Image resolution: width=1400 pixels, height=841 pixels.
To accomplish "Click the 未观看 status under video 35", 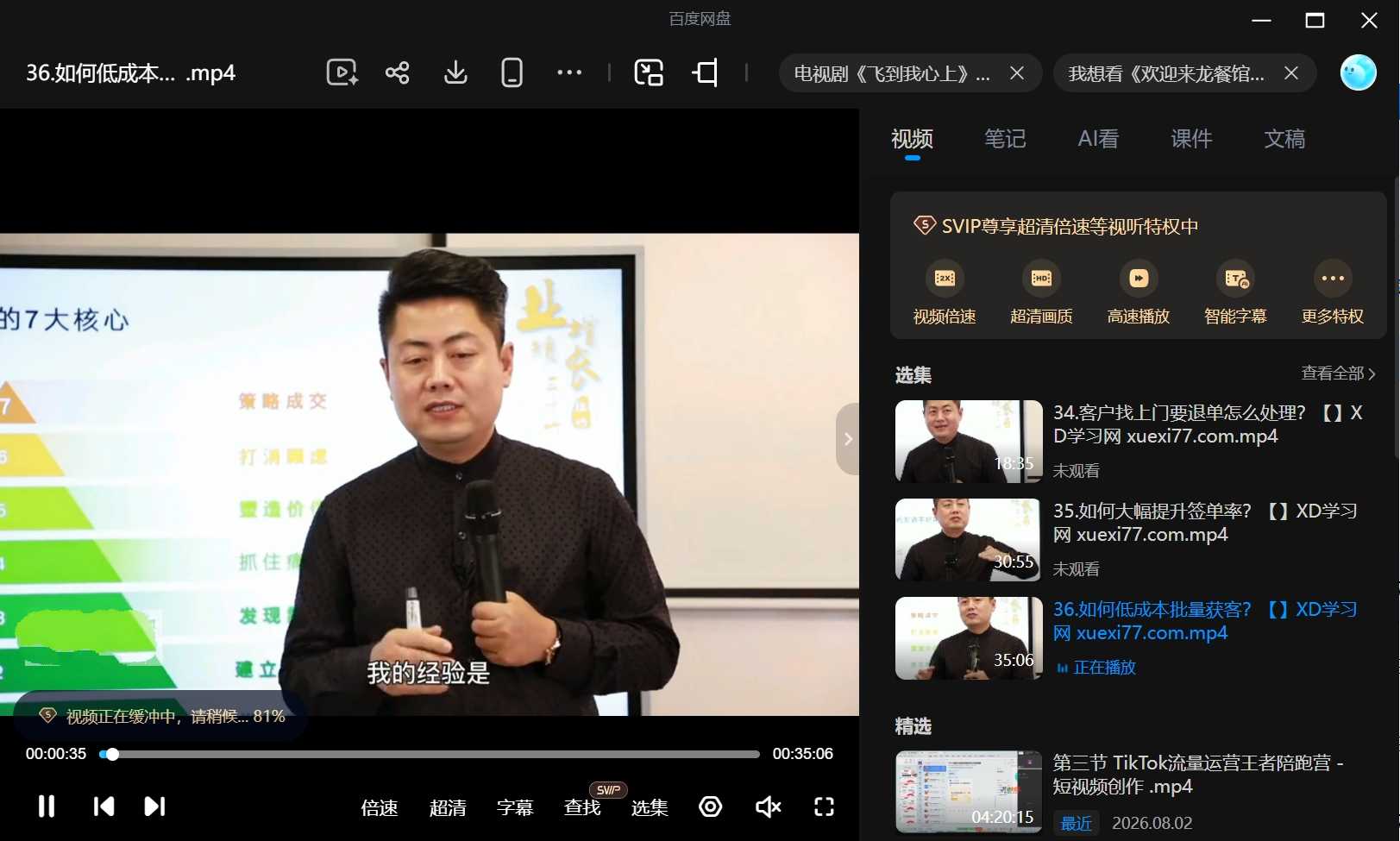I will pyautogui.click(x=1077, y=569).
